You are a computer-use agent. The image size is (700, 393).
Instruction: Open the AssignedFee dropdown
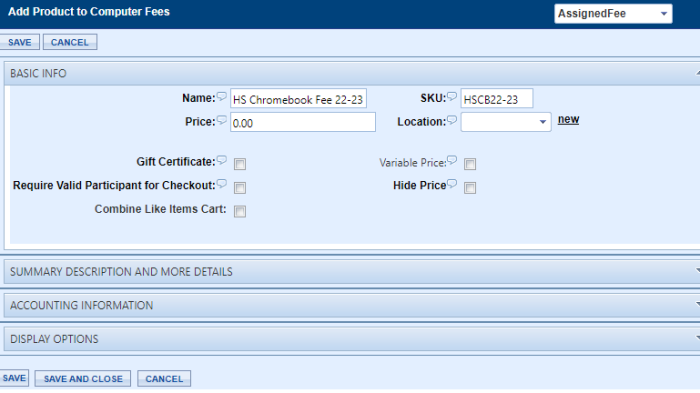(x=613, y=14)
